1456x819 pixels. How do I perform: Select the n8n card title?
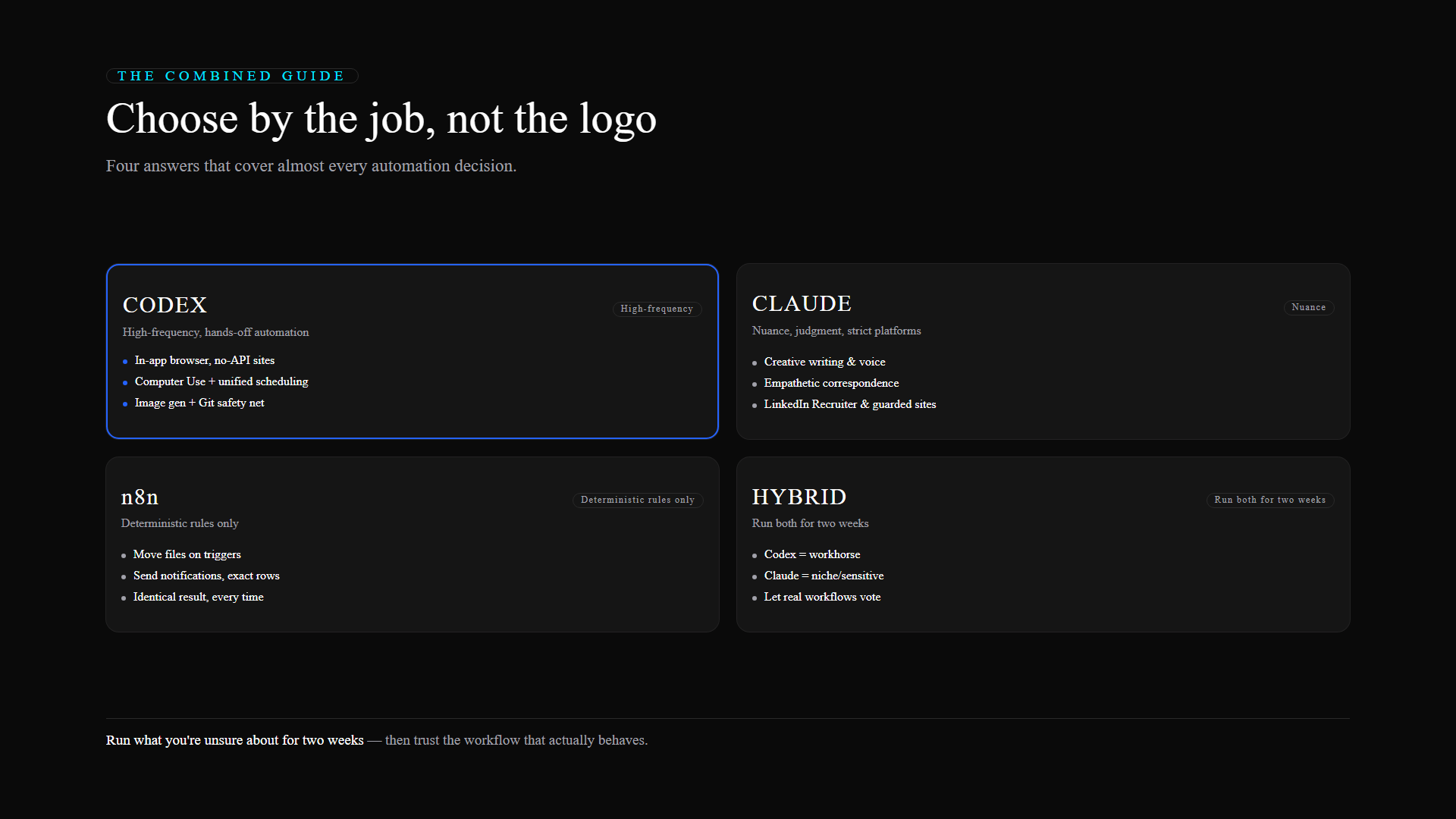(140, 497)
